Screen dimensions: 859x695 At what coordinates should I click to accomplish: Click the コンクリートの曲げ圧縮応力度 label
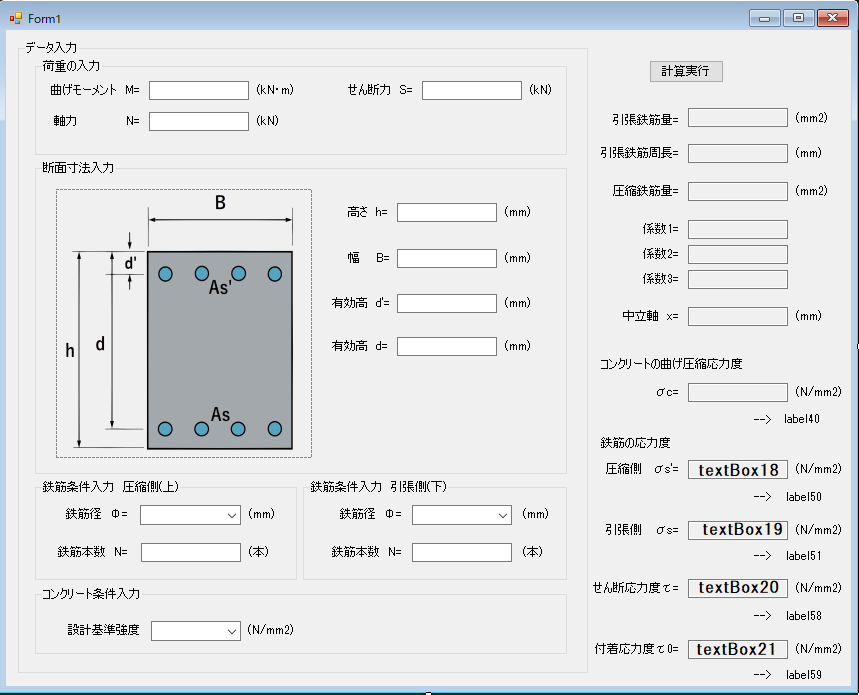pos(671,364)
